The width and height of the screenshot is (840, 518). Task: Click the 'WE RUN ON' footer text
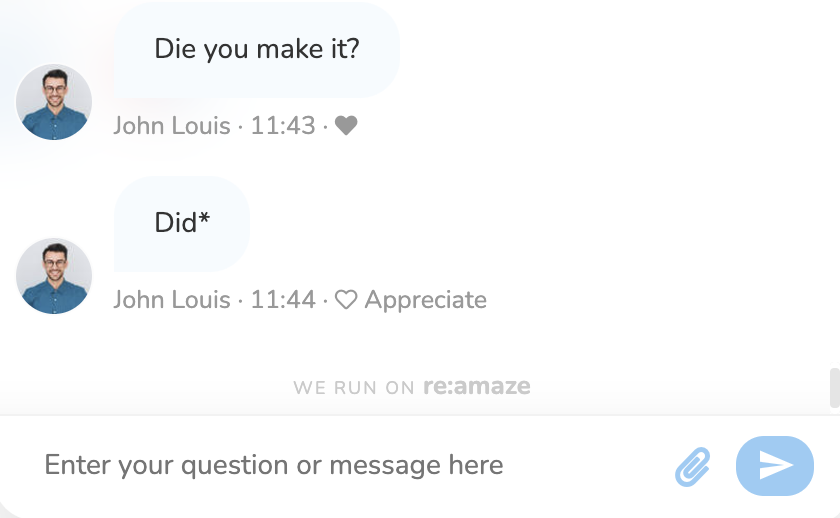click(x=353, y=387)
